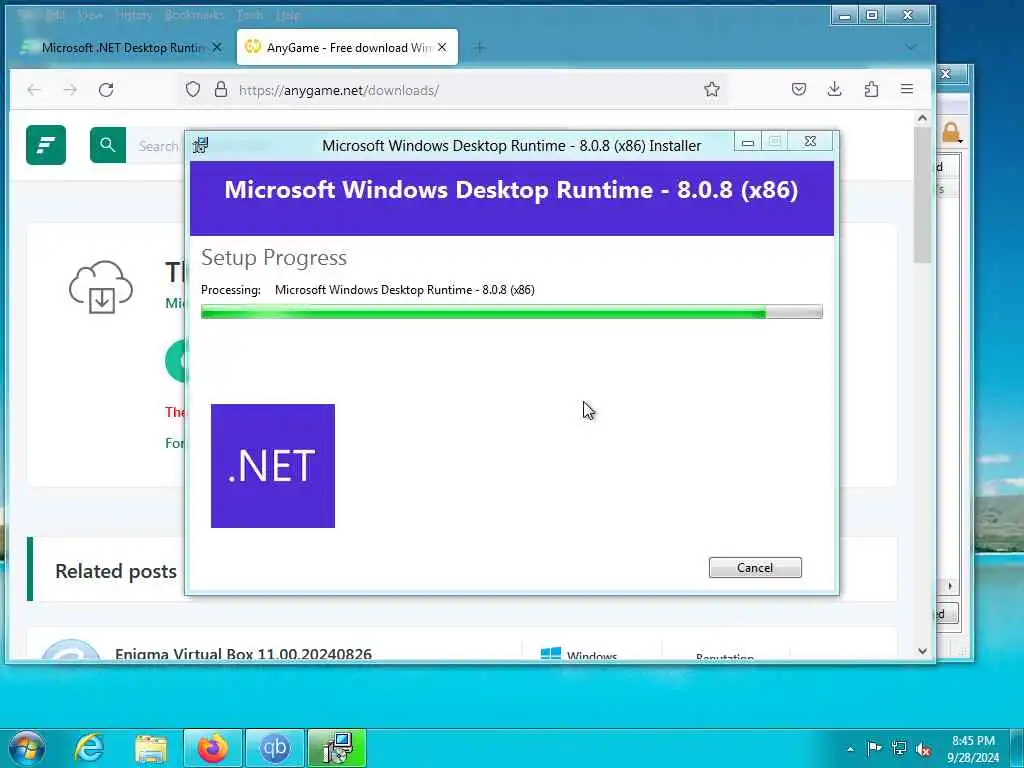Save page to Pocket

[799, 89]
